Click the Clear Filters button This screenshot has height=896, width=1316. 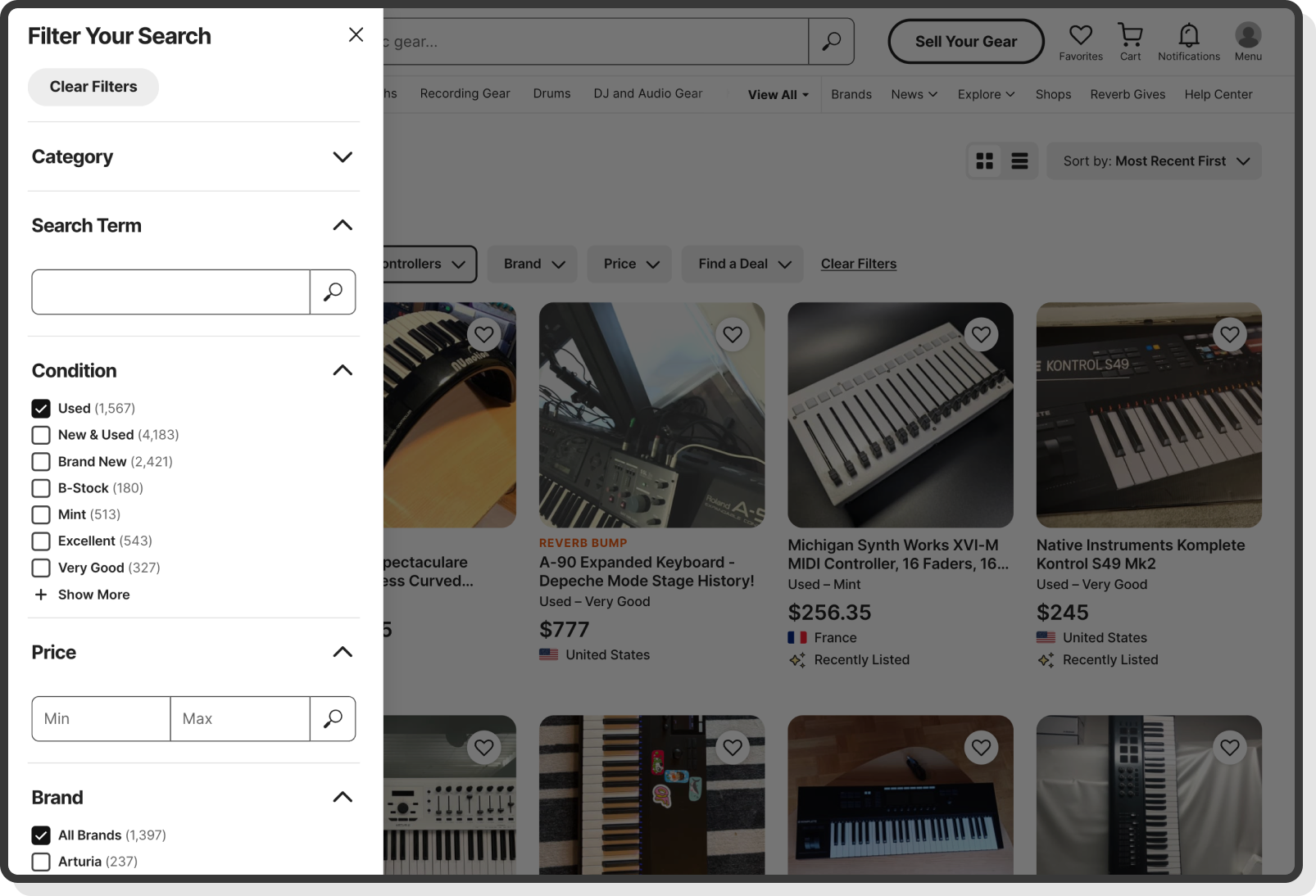pos(93,86)
